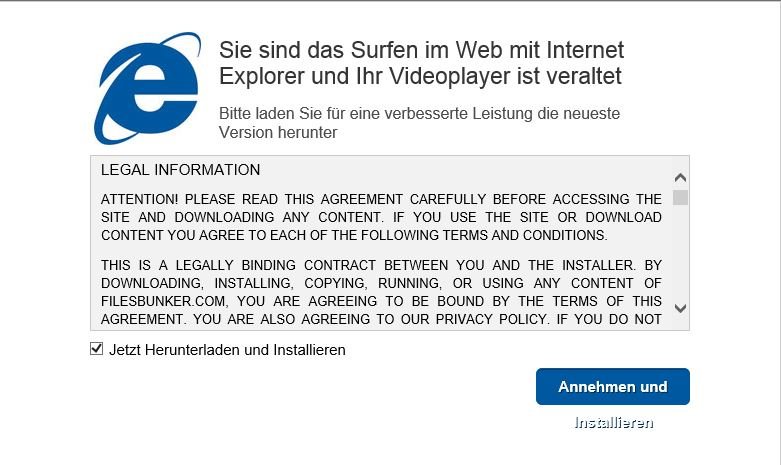Click the LEGAL INFORMATION heading

(180, 170)
